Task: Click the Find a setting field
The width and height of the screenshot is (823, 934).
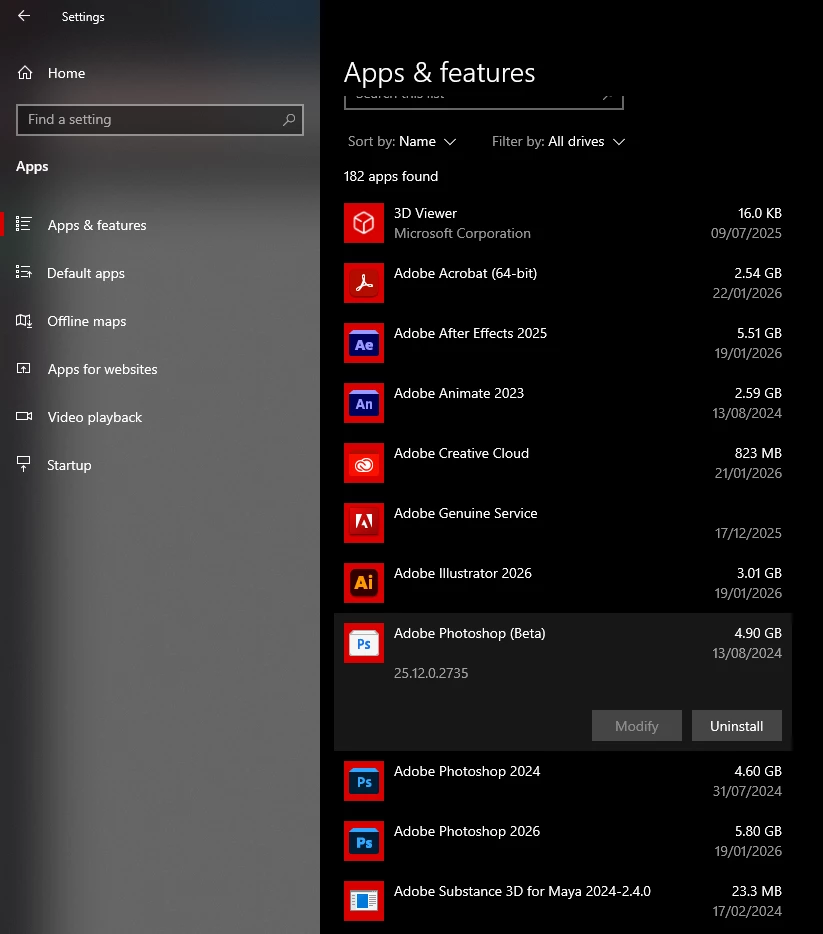Action: tap(160, 120)
